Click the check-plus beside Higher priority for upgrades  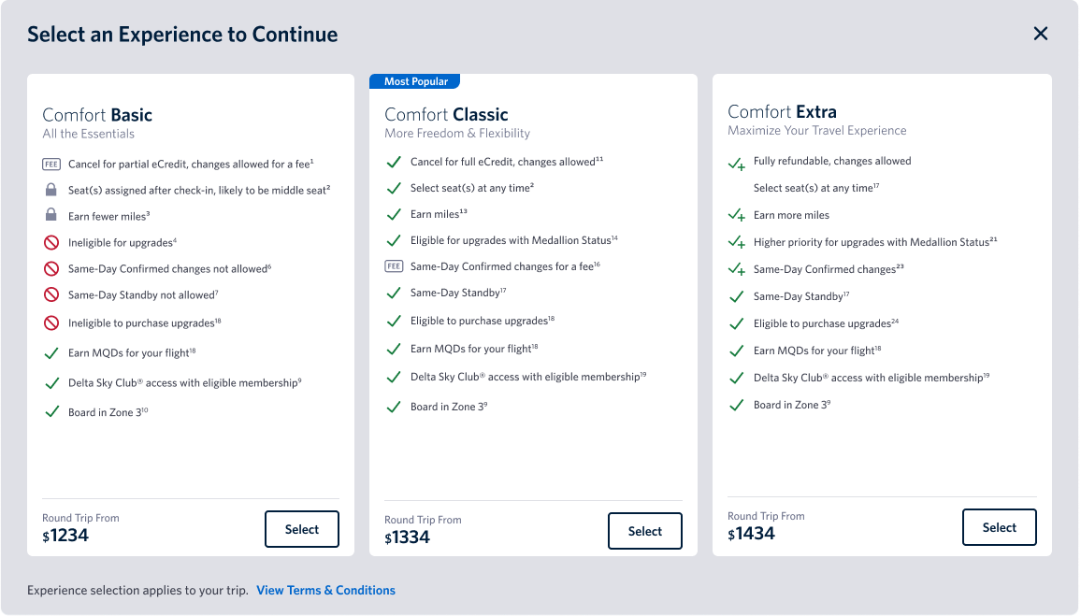click(x=737, y=241)
